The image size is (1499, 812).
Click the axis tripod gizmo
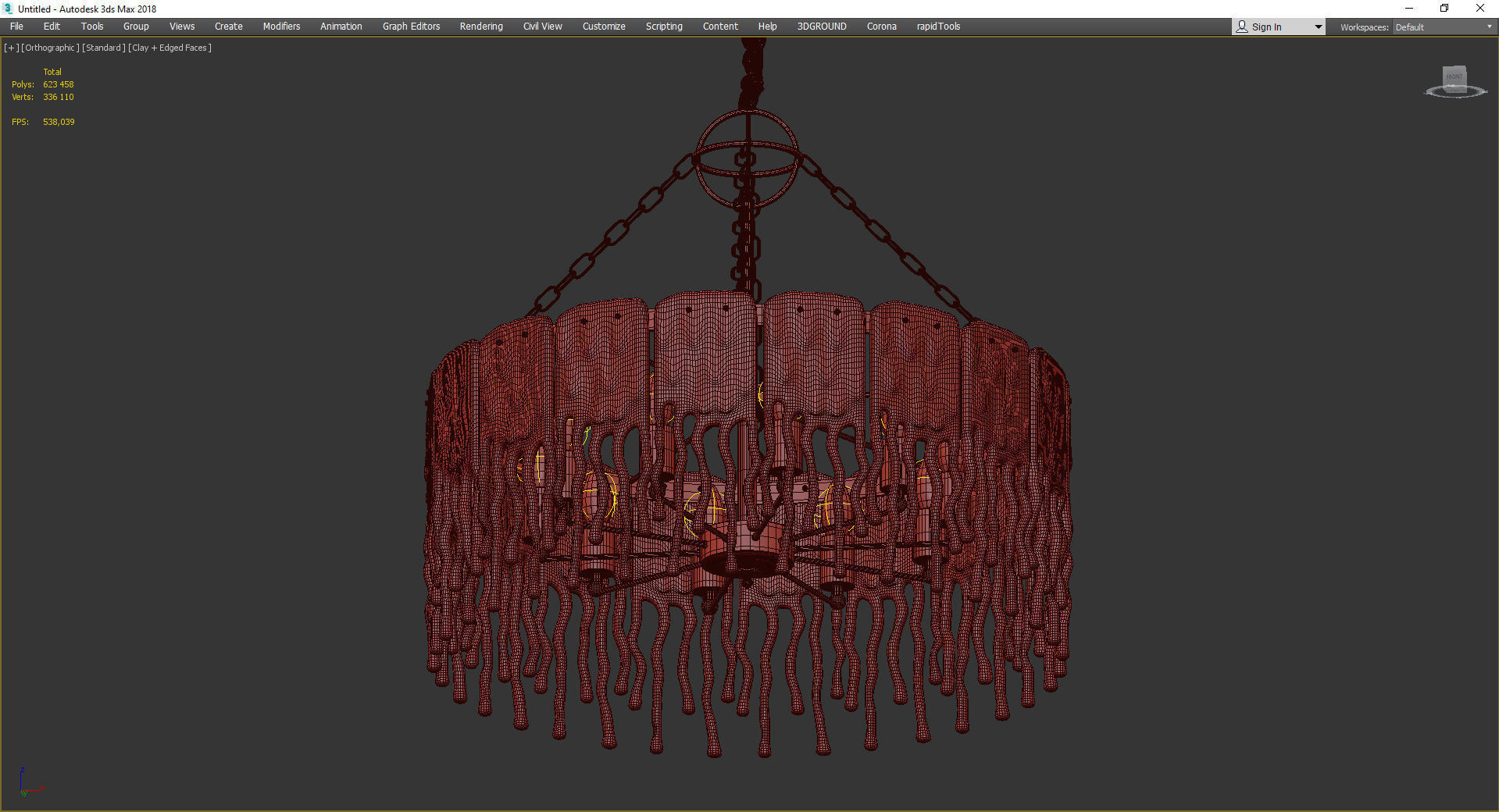[30, 782]
